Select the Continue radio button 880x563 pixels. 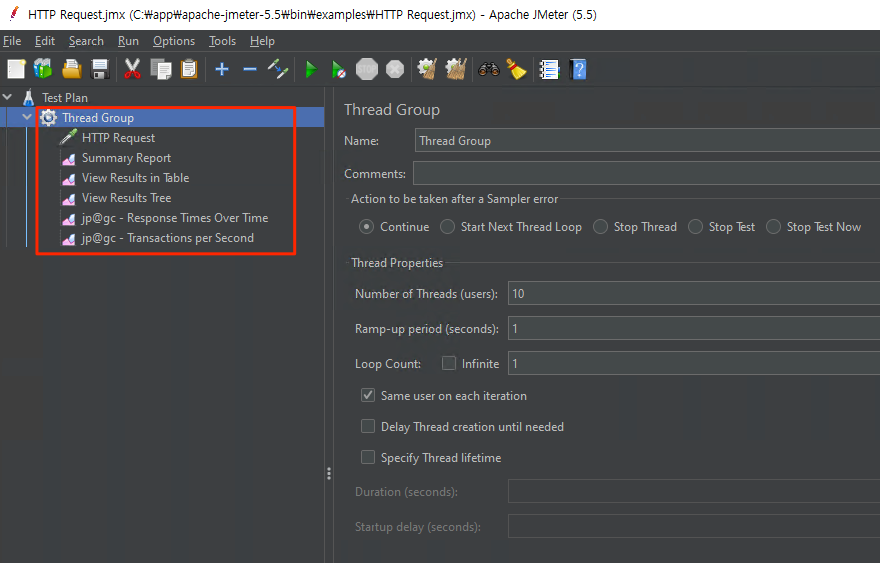click(366, 227)
